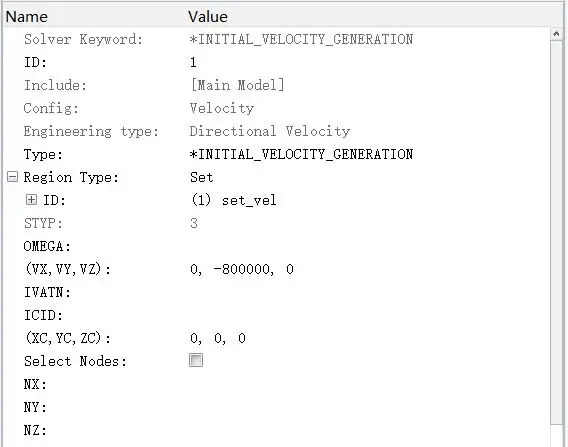Click the NZ value field
568x447 pixels.
coord(368,430)
